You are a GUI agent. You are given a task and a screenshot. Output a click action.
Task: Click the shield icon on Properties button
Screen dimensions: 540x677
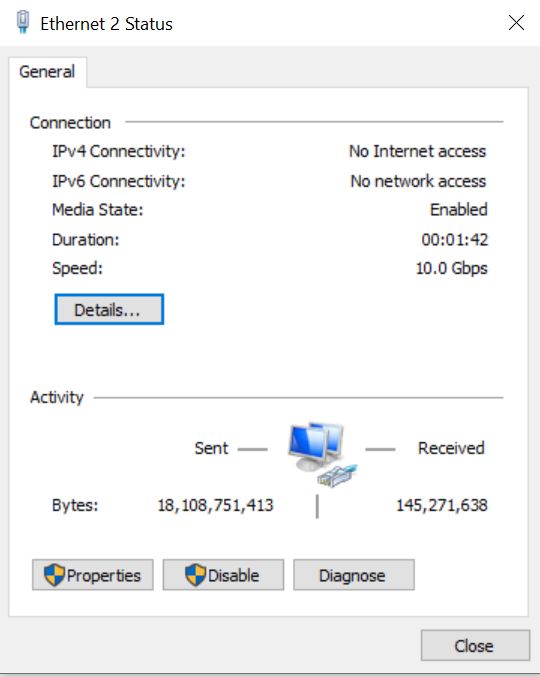click(x=54, y=575)
